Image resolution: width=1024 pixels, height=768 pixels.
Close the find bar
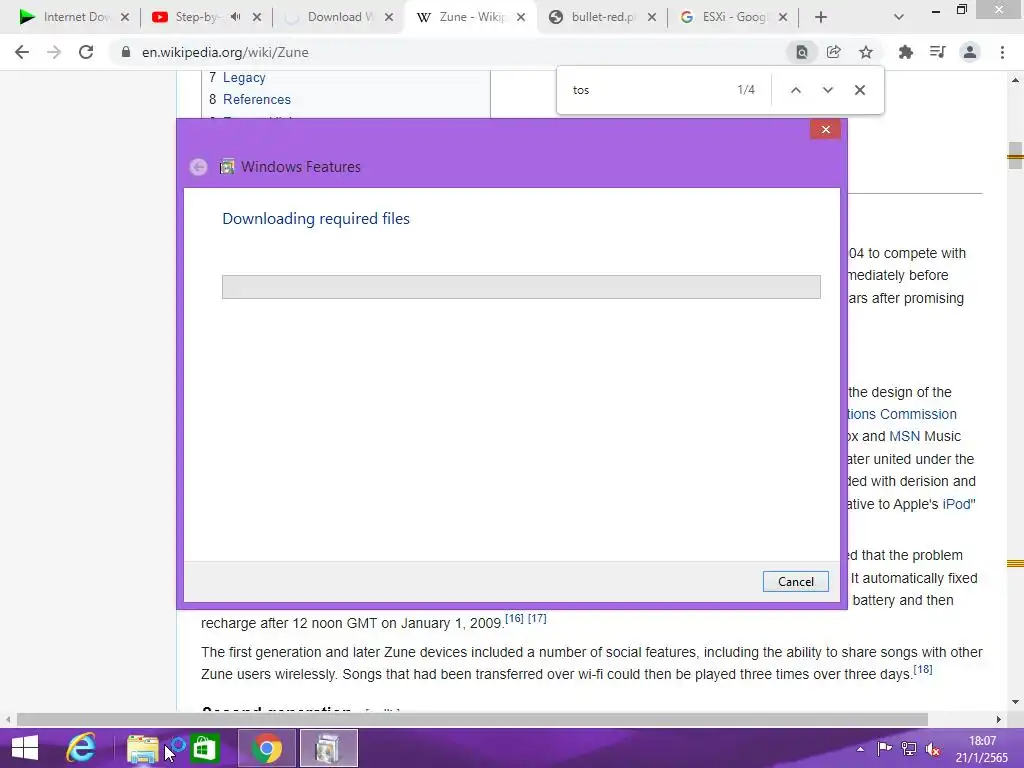point(860,90)
